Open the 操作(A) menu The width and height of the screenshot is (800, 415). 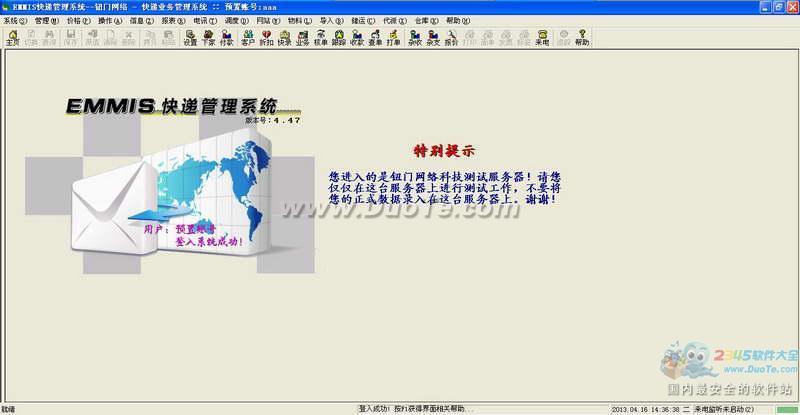click(110, 21)
